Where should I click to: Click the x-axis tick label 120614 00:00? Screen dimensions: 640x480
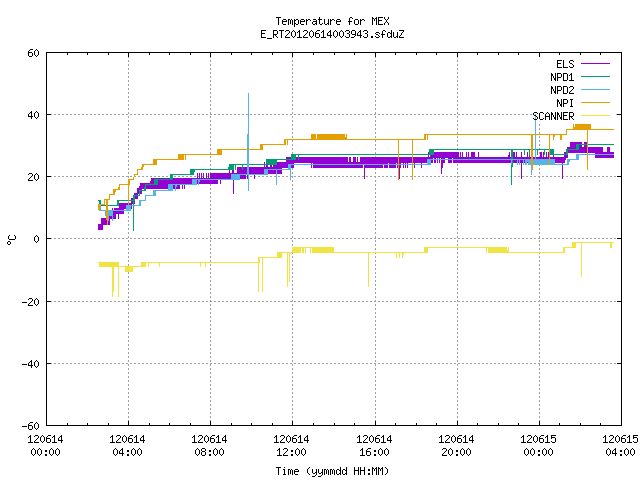tap(45, 446)
